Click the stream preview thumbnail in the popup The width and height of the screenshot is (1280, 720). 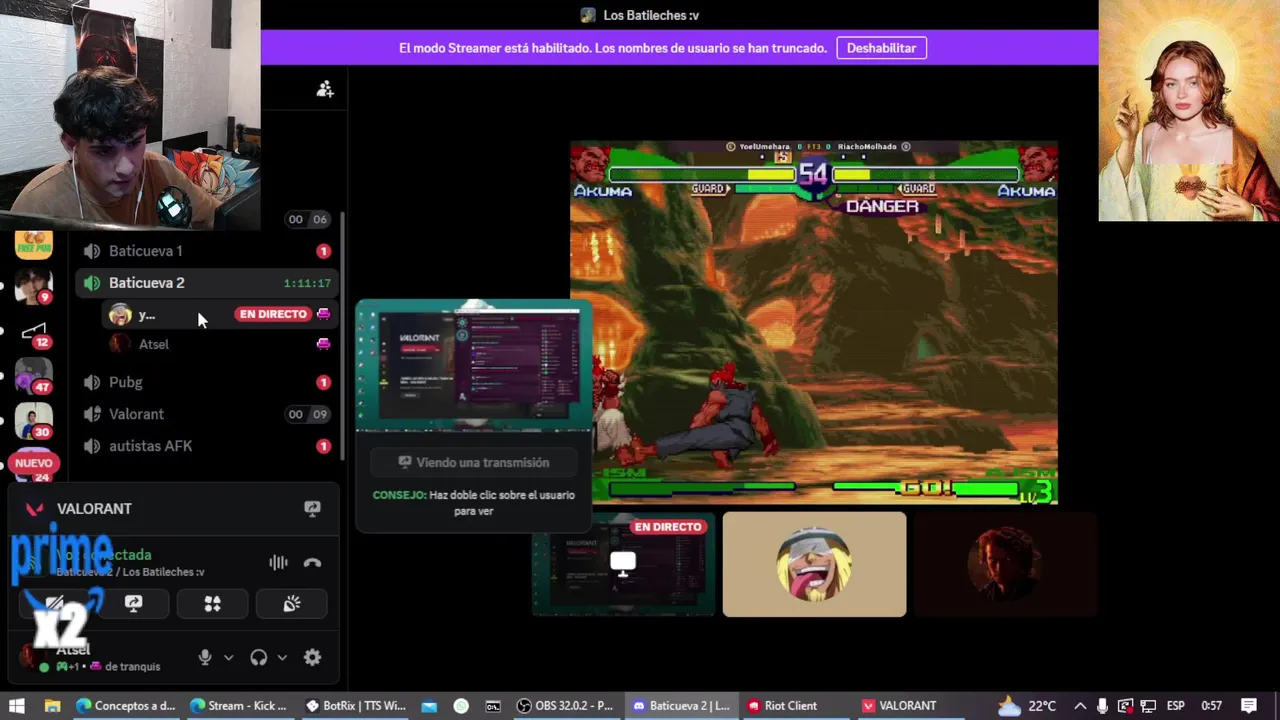tap(473, 365)
